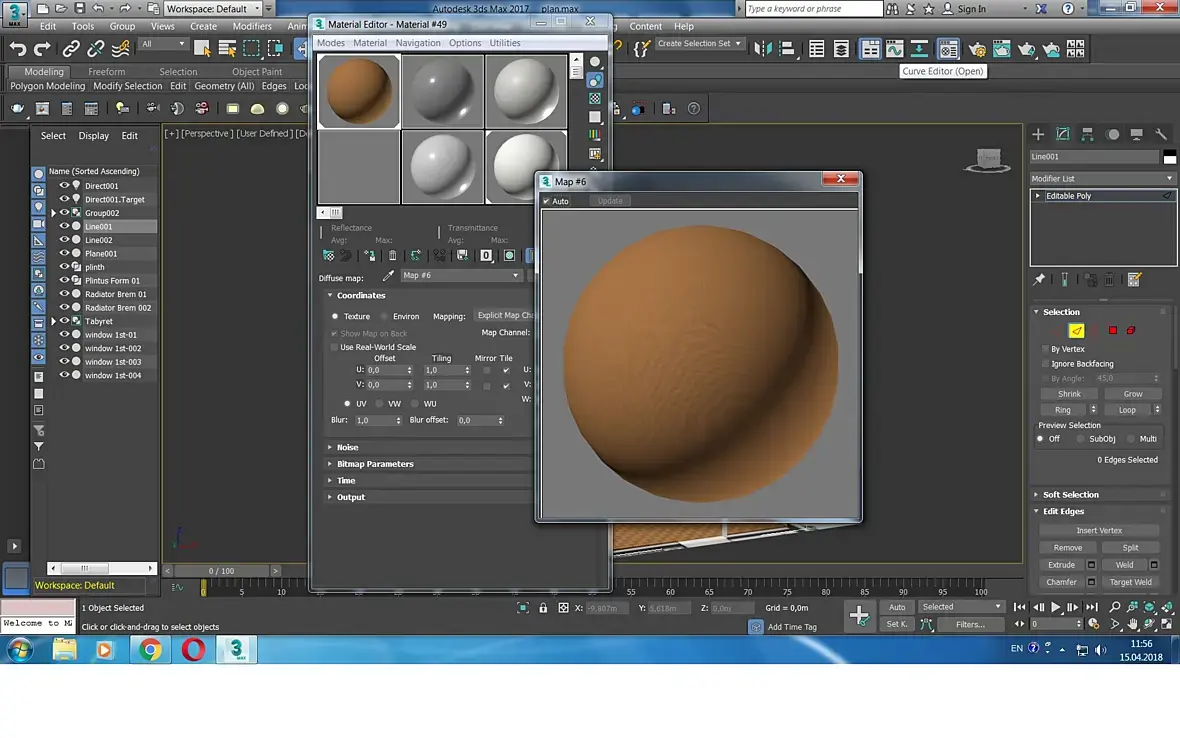Screen dimensions: 1180x738
Task: Open the Navigation menu in Material Editor
Action: pos(417,43)
